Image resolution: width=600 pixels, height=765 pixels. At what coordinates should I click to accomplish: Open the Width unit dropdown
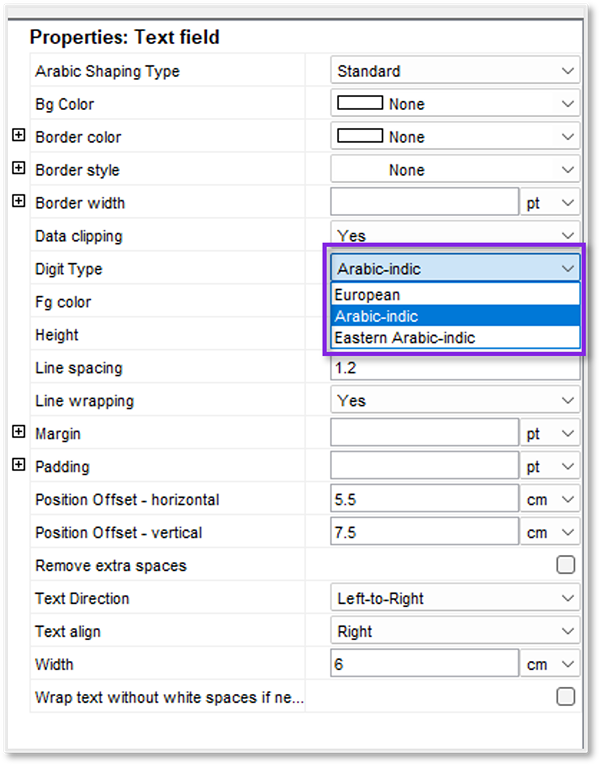click(x=550, y=664)
